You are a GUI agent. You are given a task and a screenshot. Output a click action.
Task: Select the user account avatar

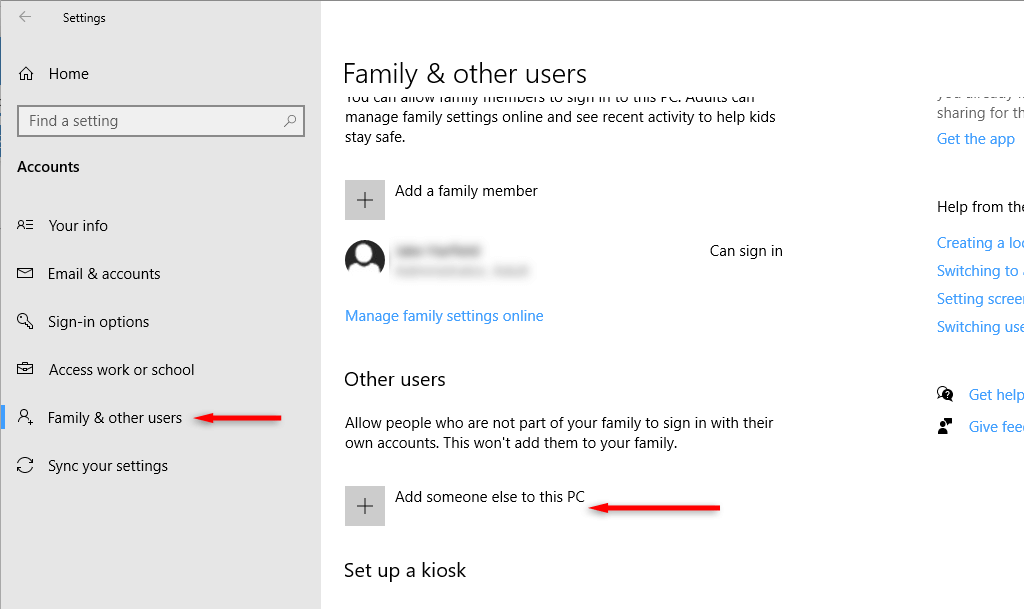point(365,260)
